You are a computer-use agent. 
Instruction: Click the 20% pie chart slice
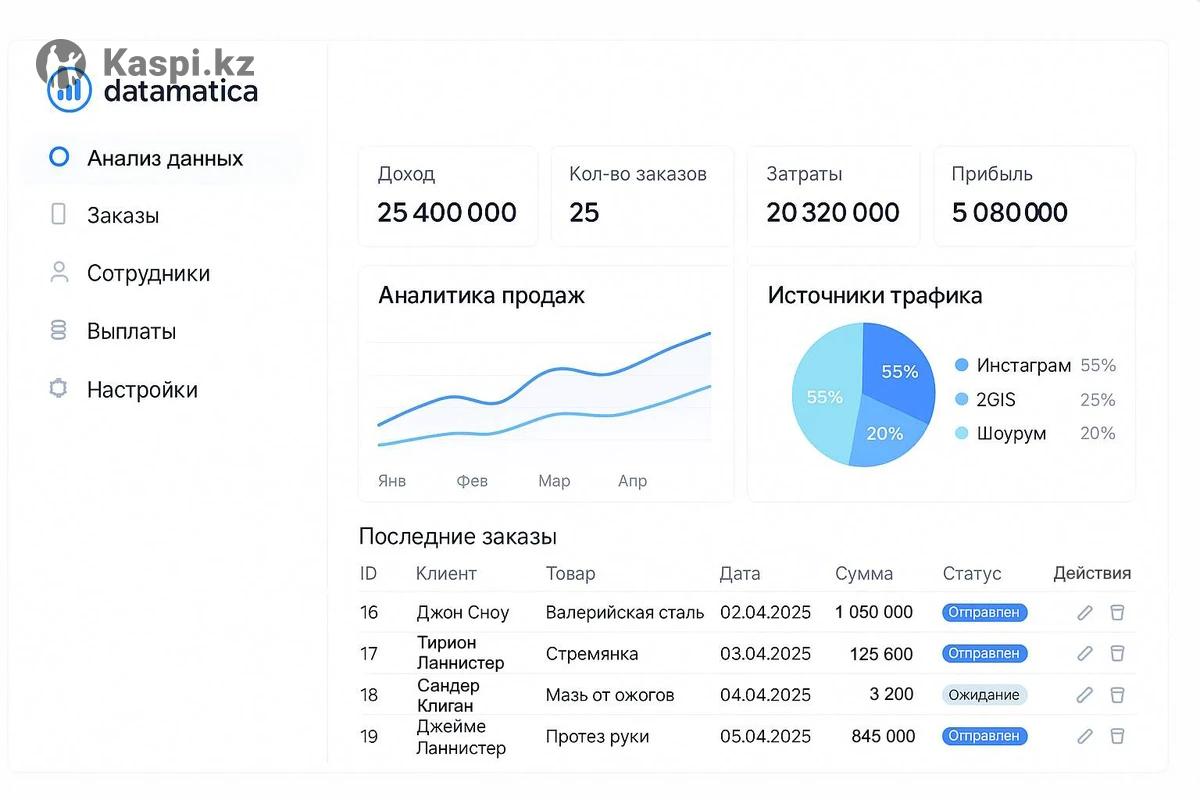click(885, 432)
